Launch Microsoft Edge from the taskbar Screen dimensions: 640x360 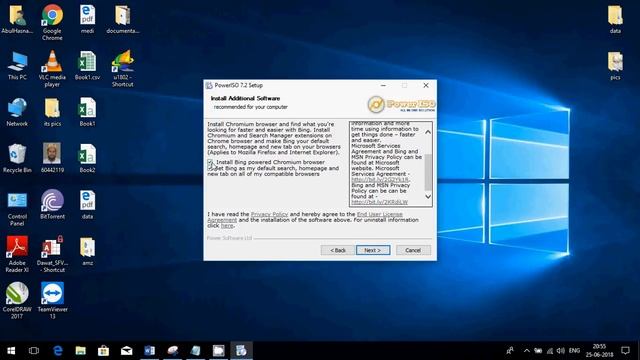[x=58, y=351]
